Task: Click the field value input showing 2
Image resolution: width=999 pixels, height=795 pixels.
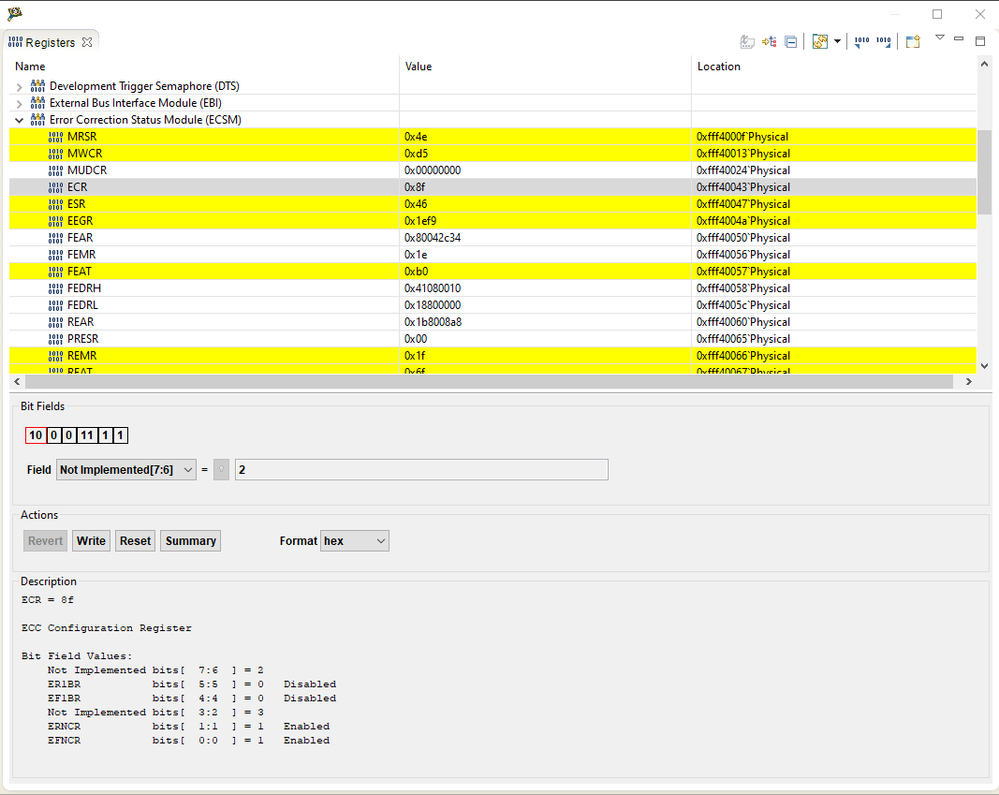Action: pyautogui.click(x=421, y=469)
